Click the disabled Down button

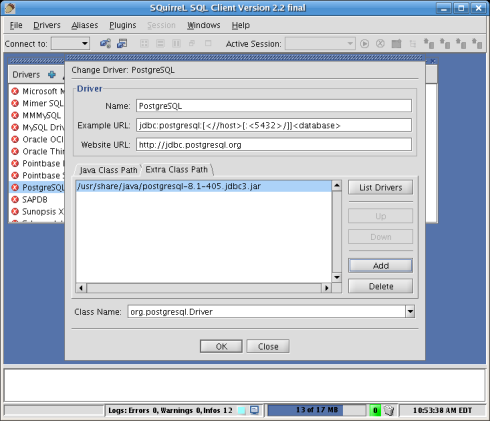tap(380, 237)
